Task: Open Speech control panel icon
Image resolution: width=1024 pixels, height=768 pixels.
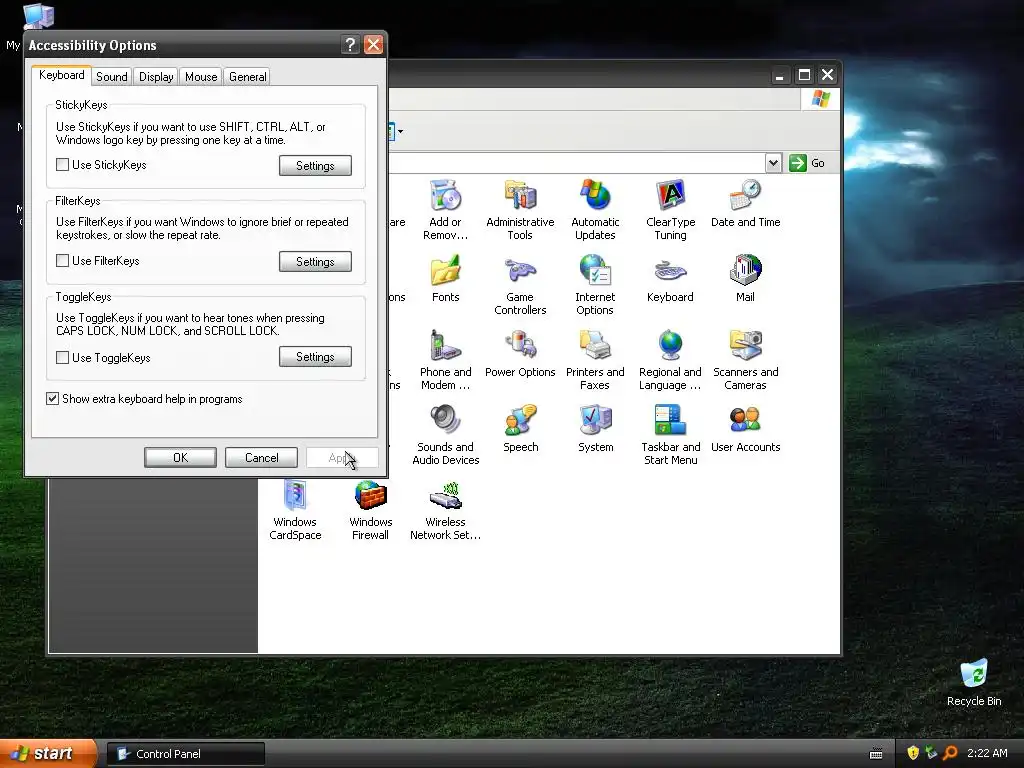Action: (x=520, y=428)
